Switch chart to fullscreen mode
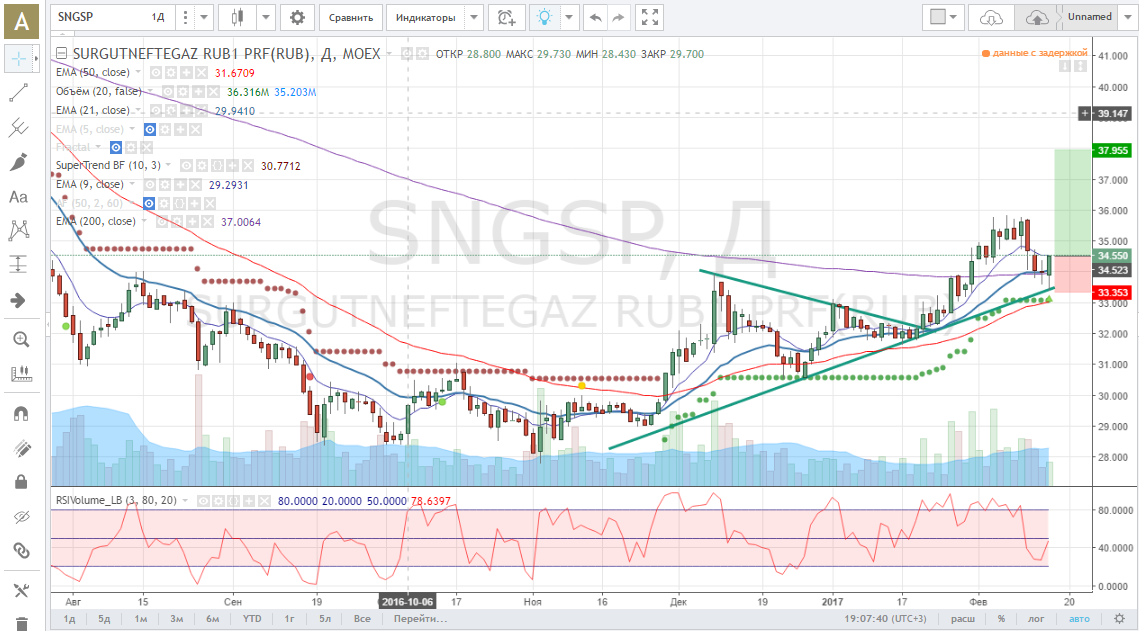This screenshot has width=1139, height=631. tap(650, 17)
